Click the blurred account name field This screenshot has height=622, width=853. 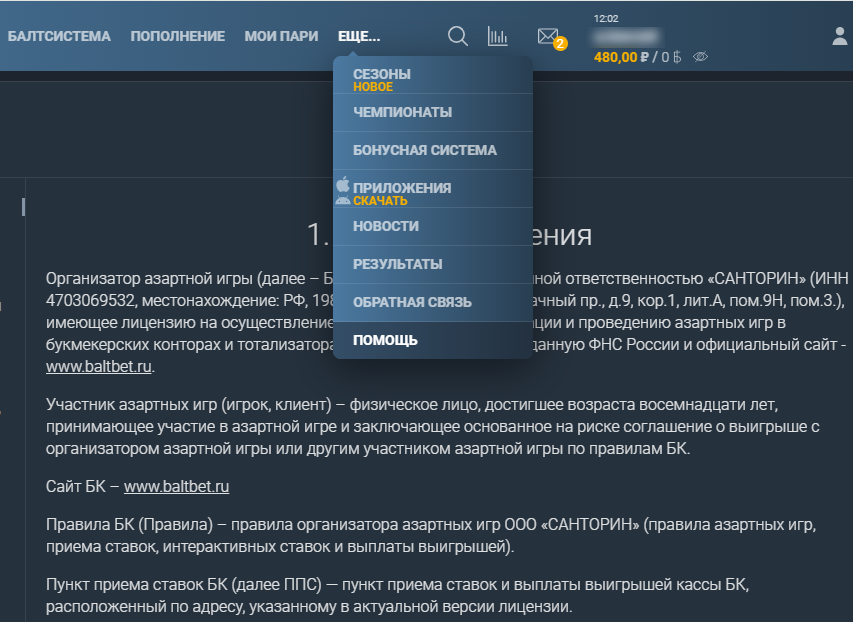626,36
